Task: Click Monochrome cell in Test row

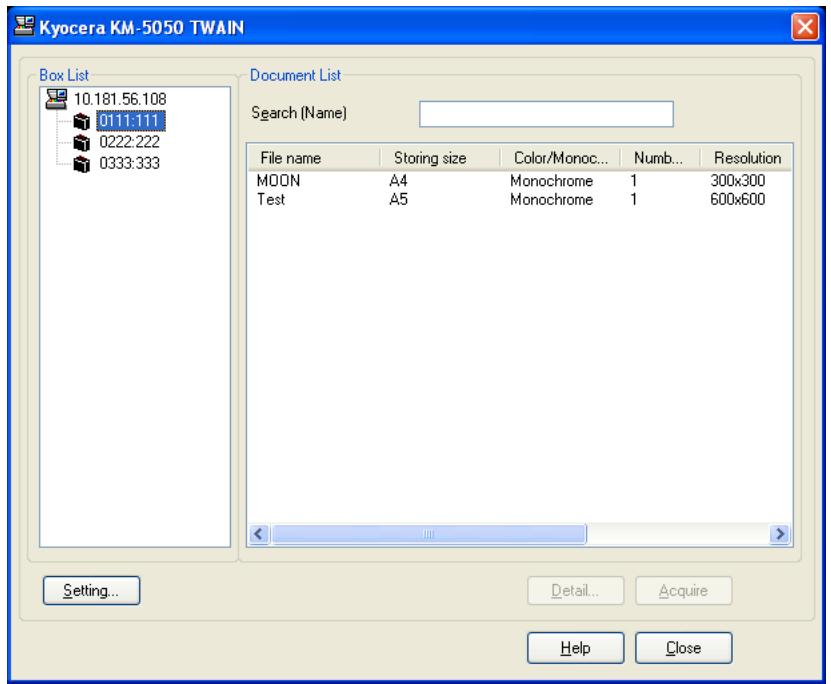Action: [551, 199]
